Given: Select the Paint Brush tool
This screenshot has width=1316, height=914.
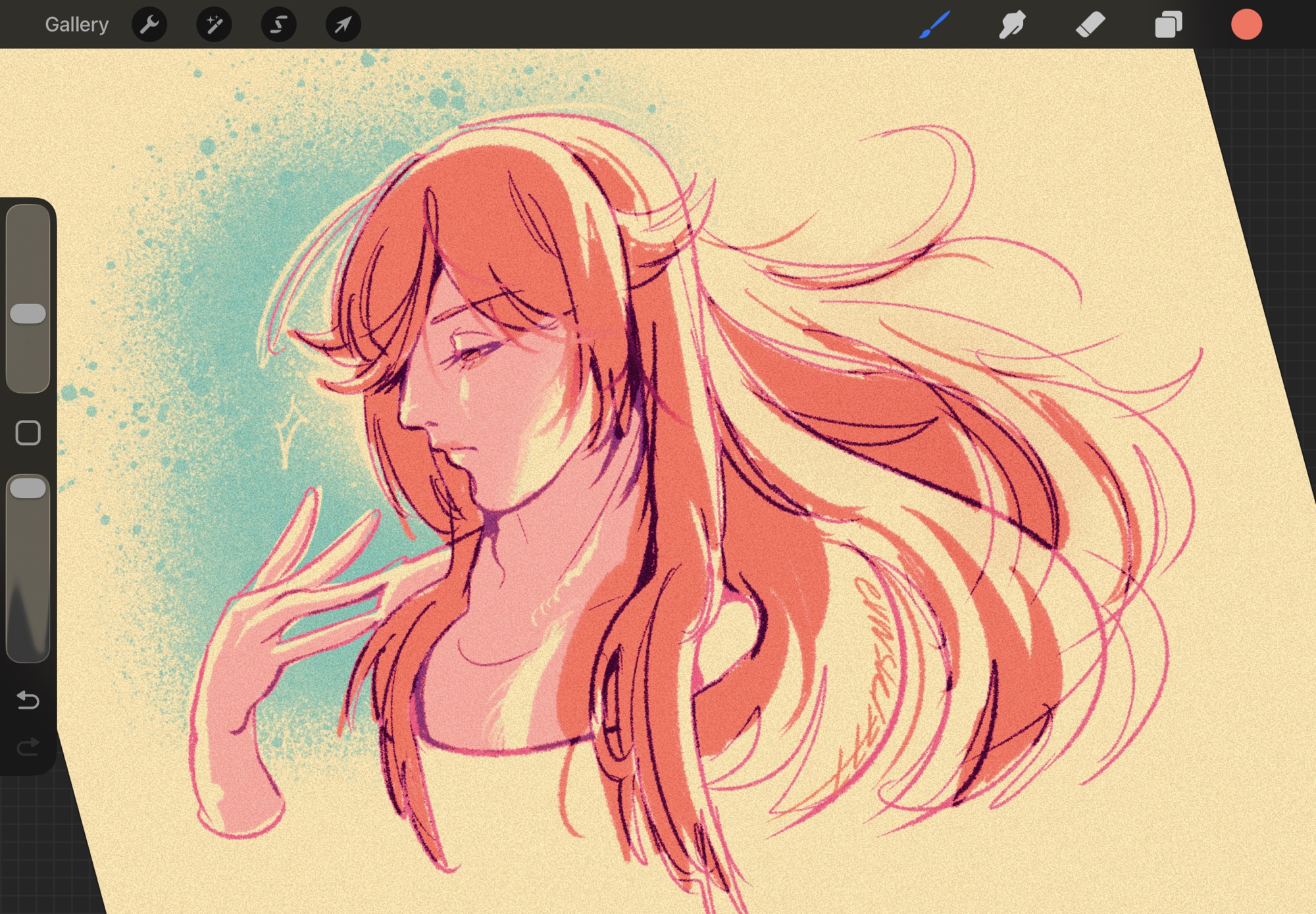Looking at the screenshot, I should (x=935, y=25).
